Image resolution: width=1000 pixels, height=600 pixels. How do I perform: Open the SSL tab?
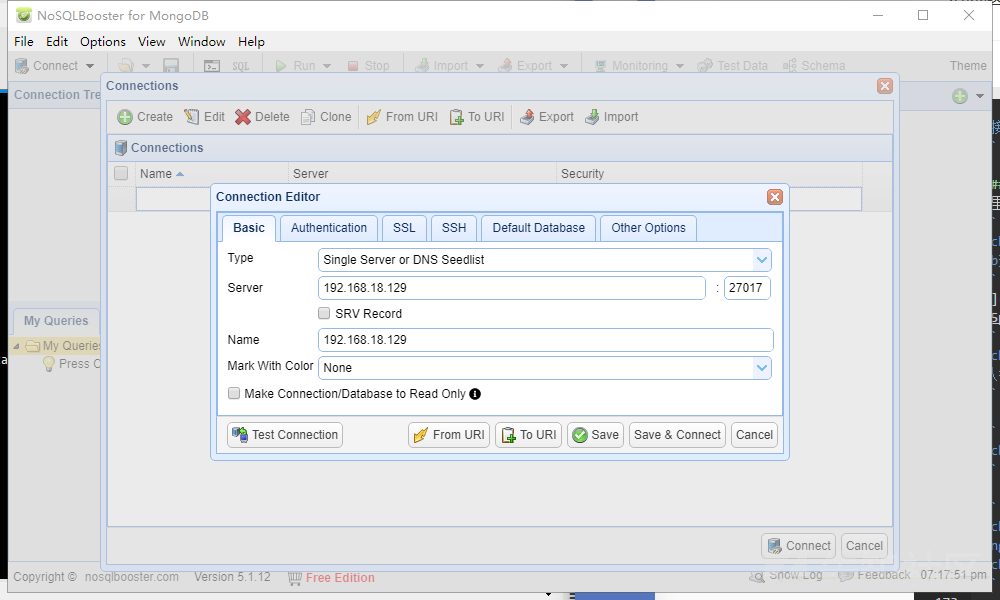(x=404, y=228)
